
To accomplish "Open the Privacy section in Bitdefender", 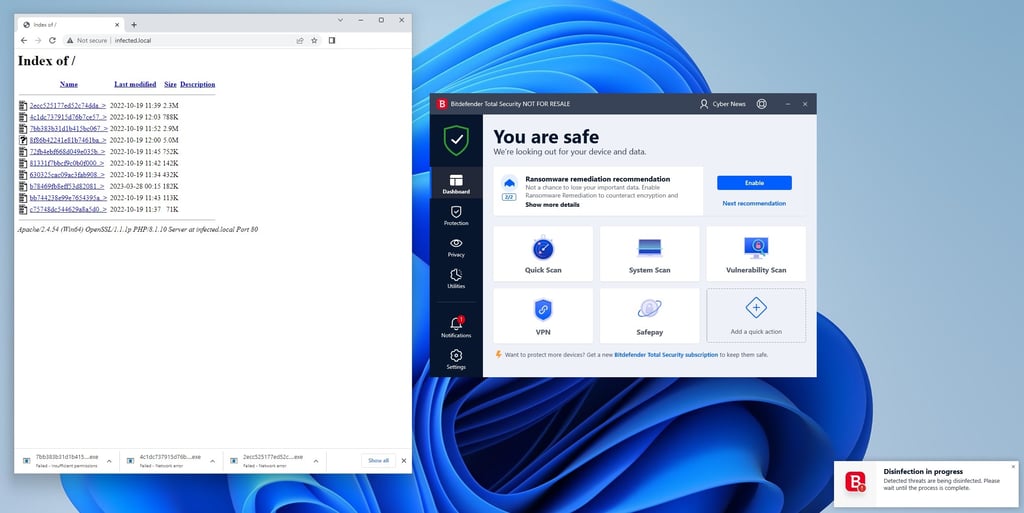I will (456, 247).
